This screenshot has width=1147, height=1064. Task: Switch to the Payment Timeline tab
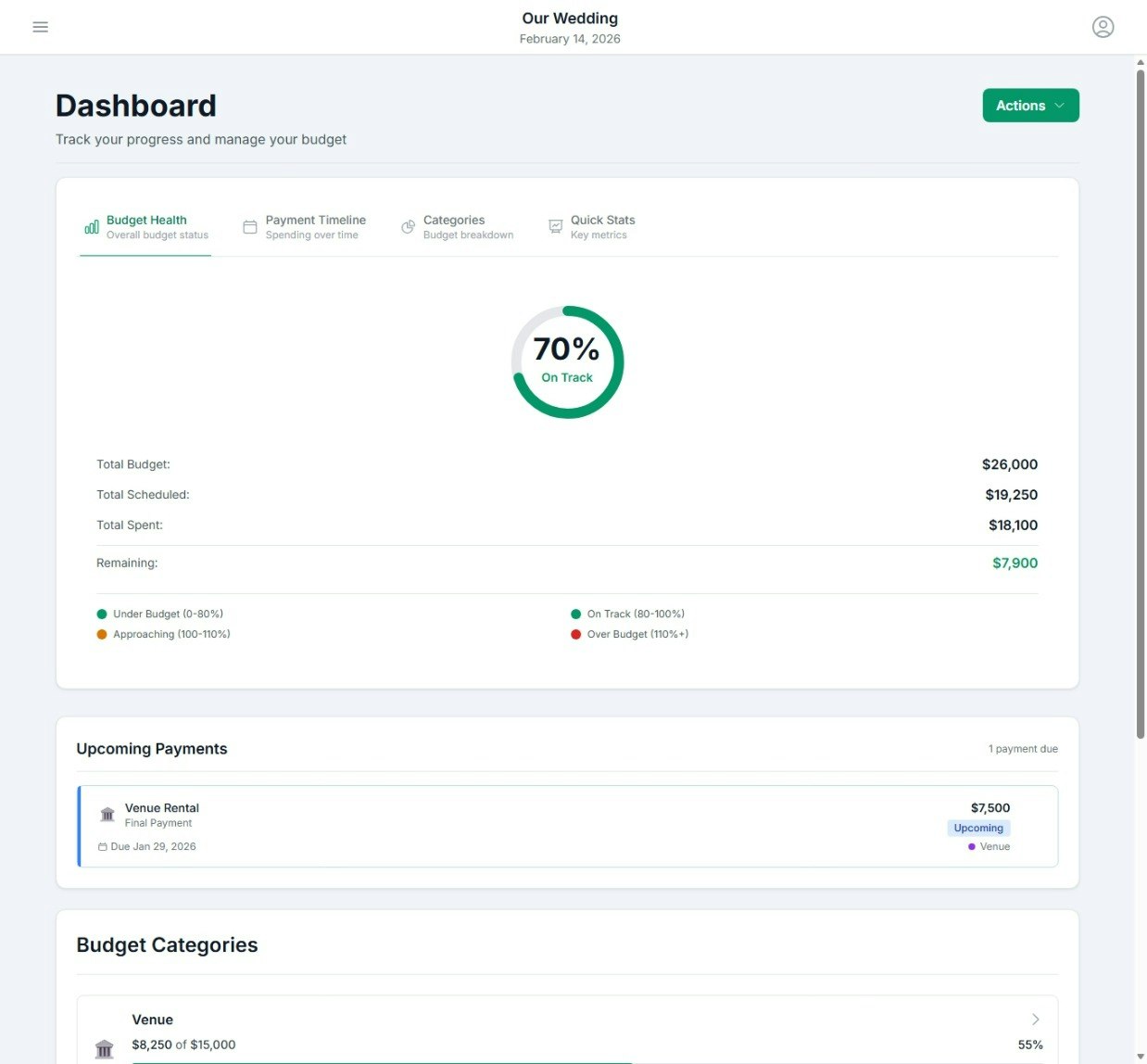point(315,226)
